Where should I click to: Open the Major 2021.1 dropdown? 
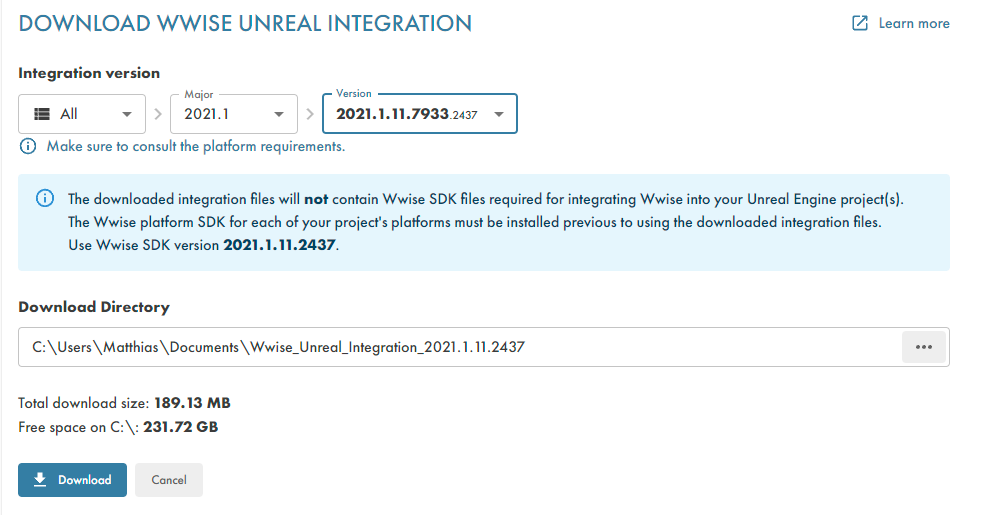tap(234, 114)
